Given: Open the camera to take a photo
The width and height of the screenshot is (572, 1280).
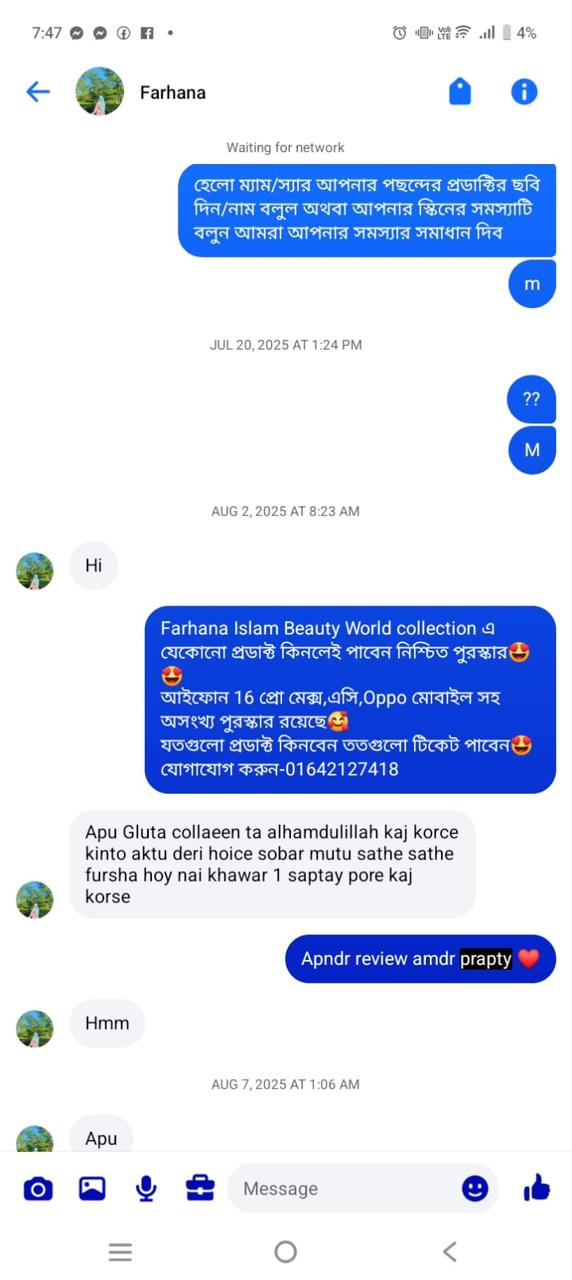Looking at the screenshot, I should click(38, 1188).
